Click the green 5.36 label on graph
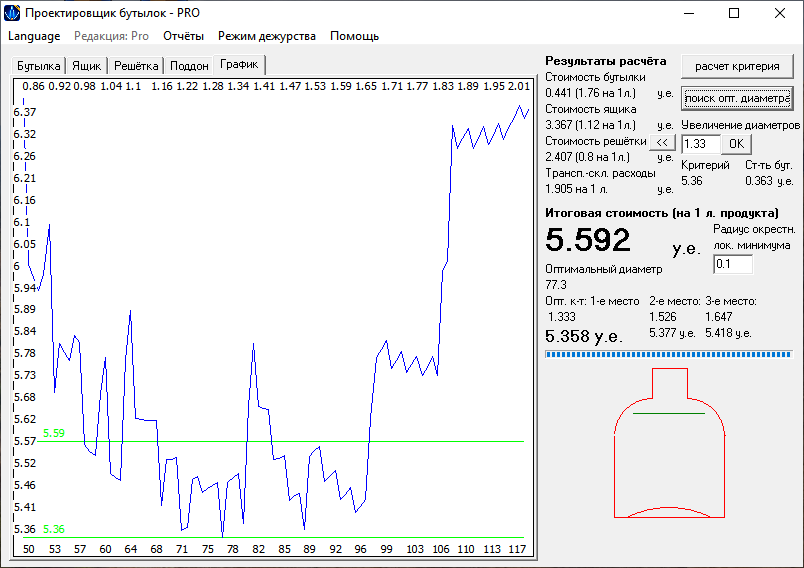 (x=54, y=530)
